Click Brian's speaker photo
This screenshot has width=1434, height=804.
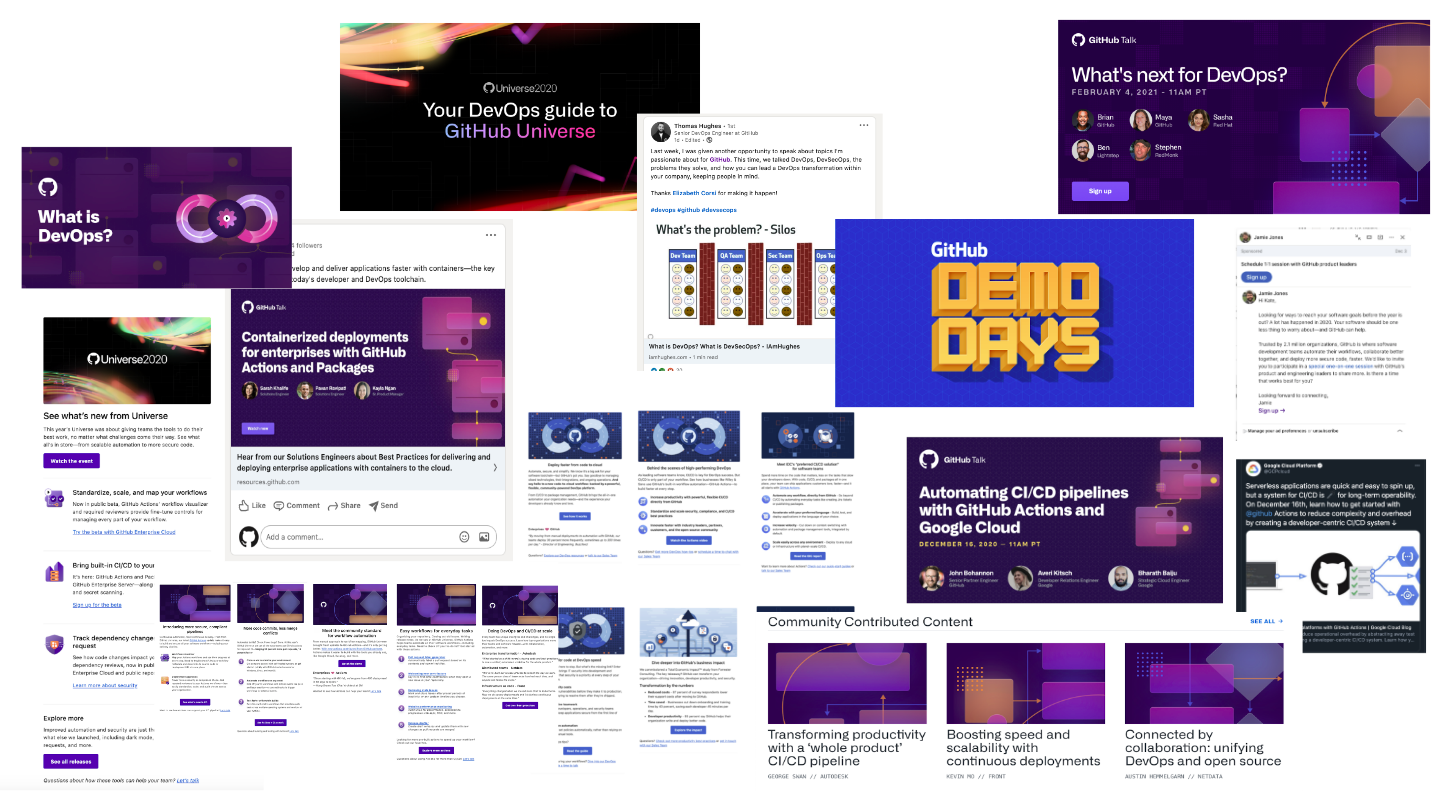pyautogui.click(x=1082, y=120)
